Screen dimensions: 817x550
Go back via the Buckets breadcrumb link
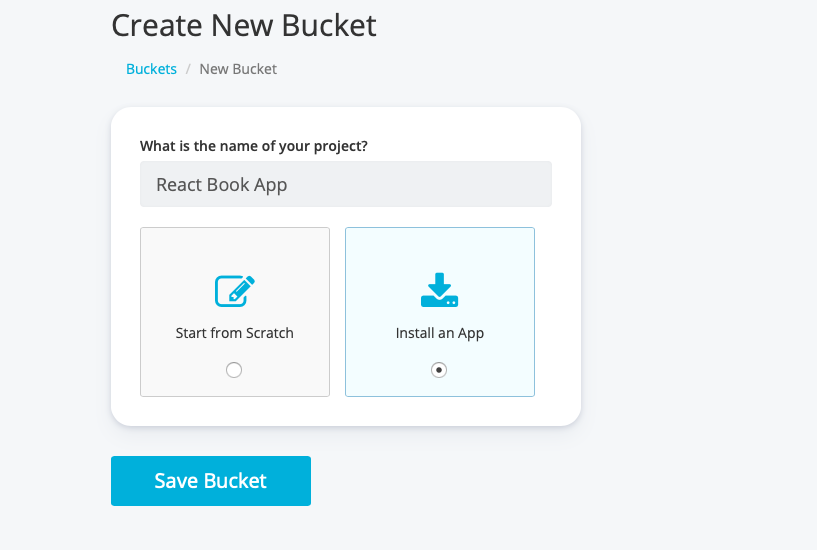click(x=151, y=69)
